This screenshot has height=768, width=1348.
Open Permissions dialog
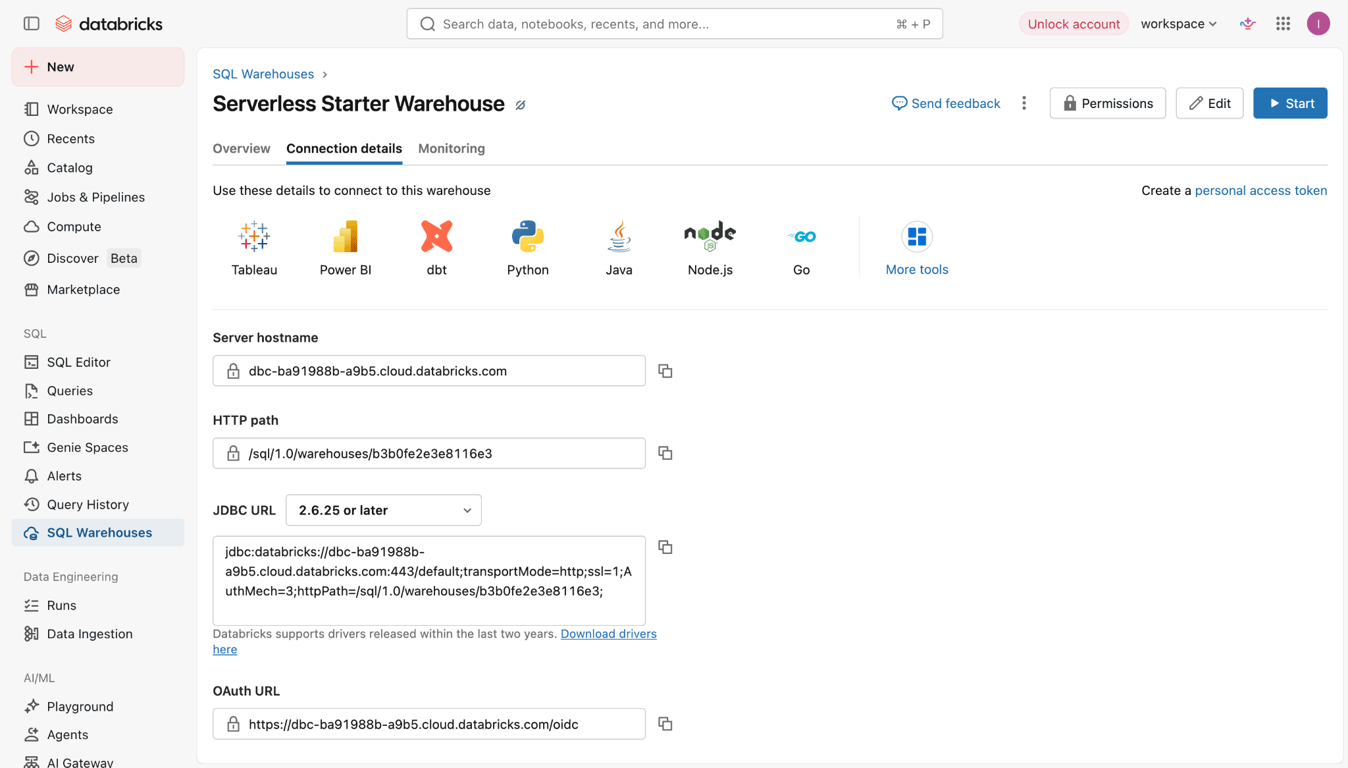tap(1107, 103)
